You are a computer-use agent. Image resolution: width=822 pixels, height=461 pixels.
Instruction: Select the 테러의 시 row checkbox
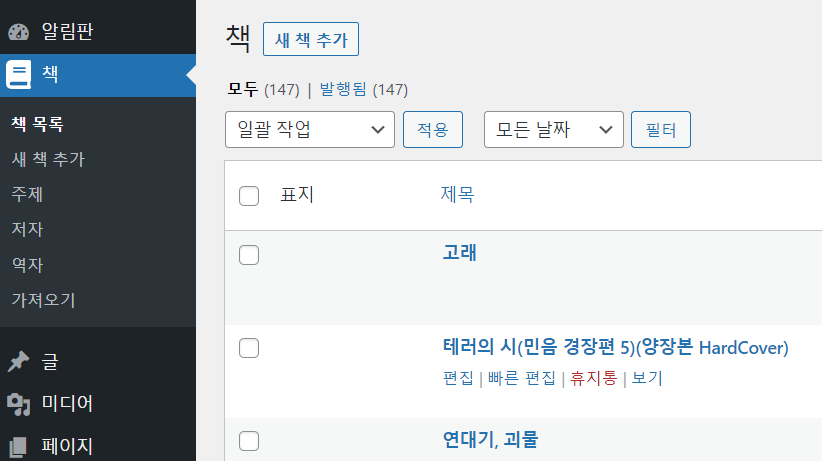250,348
